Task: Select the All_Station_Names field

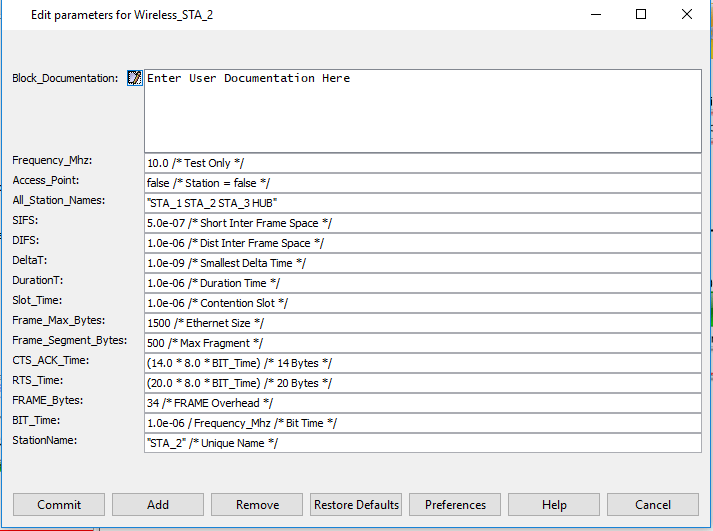Action: click(x=422, y=203)
